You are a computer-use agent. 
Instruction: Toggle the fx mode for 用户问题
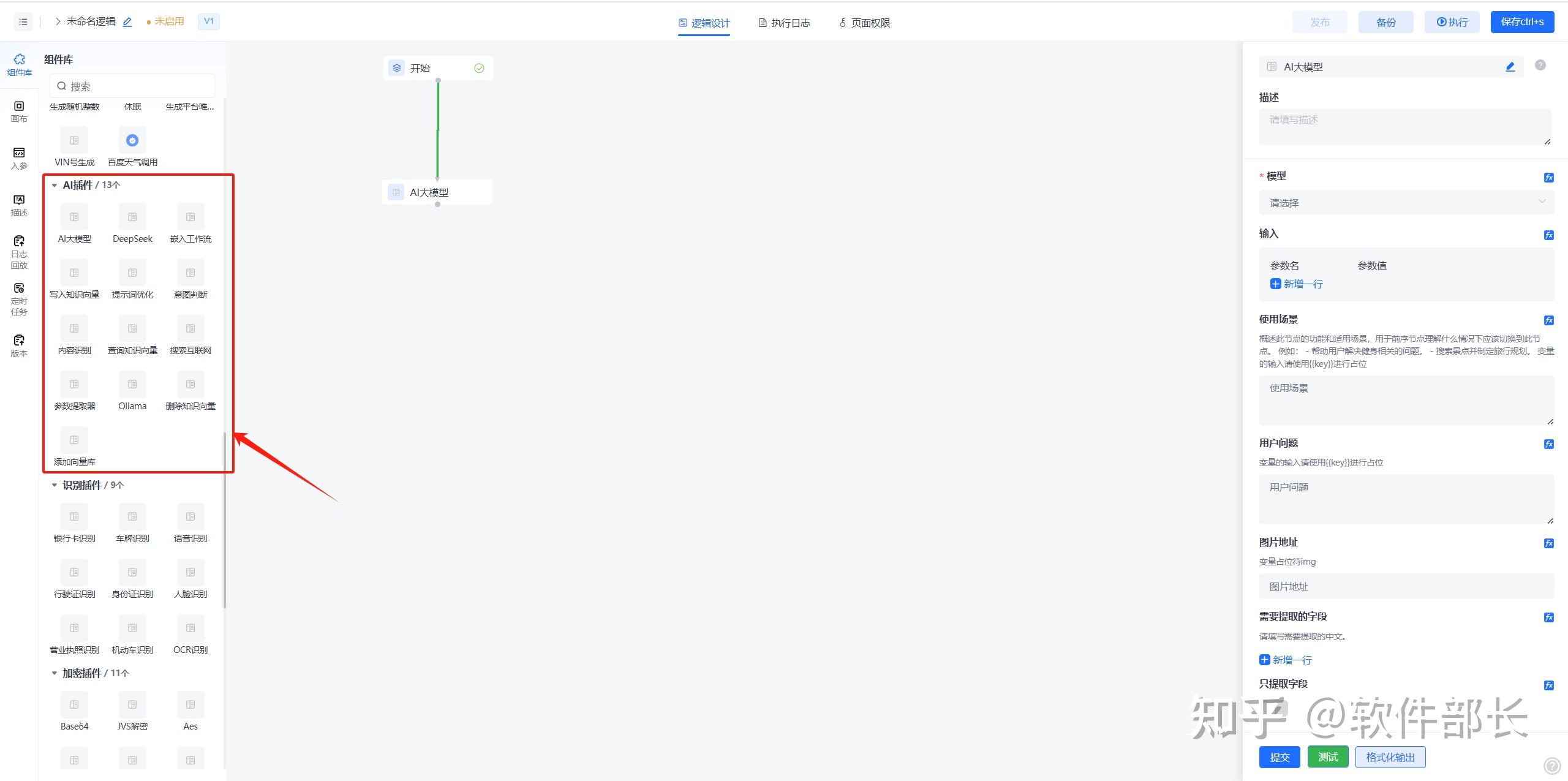(1549, 444)
